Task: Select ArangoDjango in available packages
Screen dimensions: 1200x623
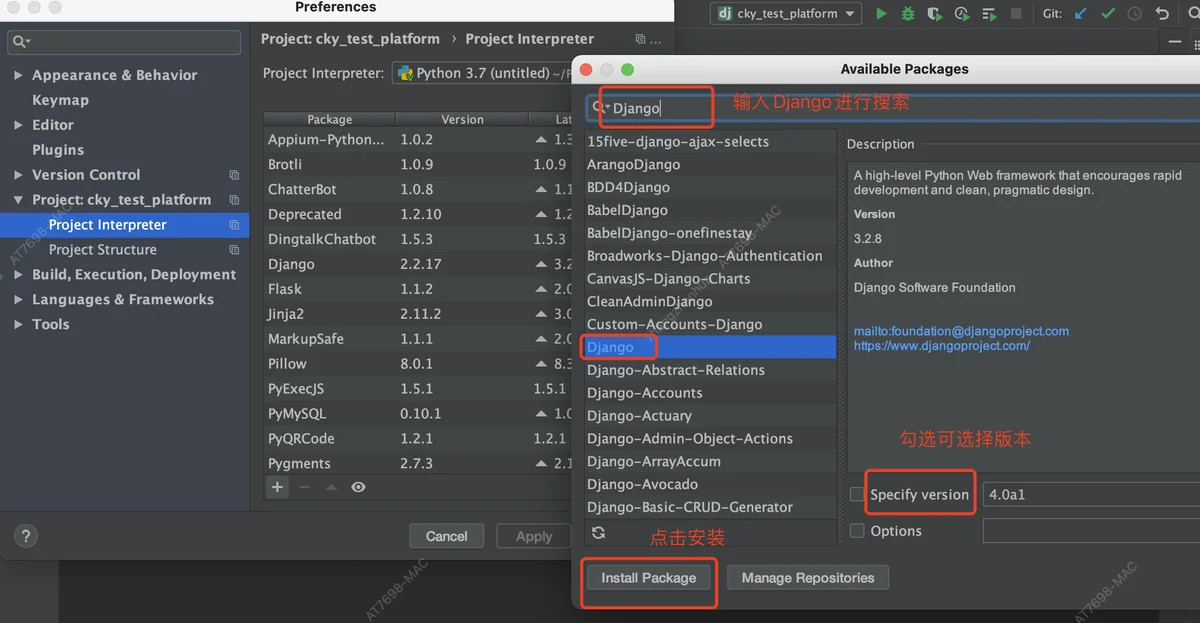Action: point(710,165)
